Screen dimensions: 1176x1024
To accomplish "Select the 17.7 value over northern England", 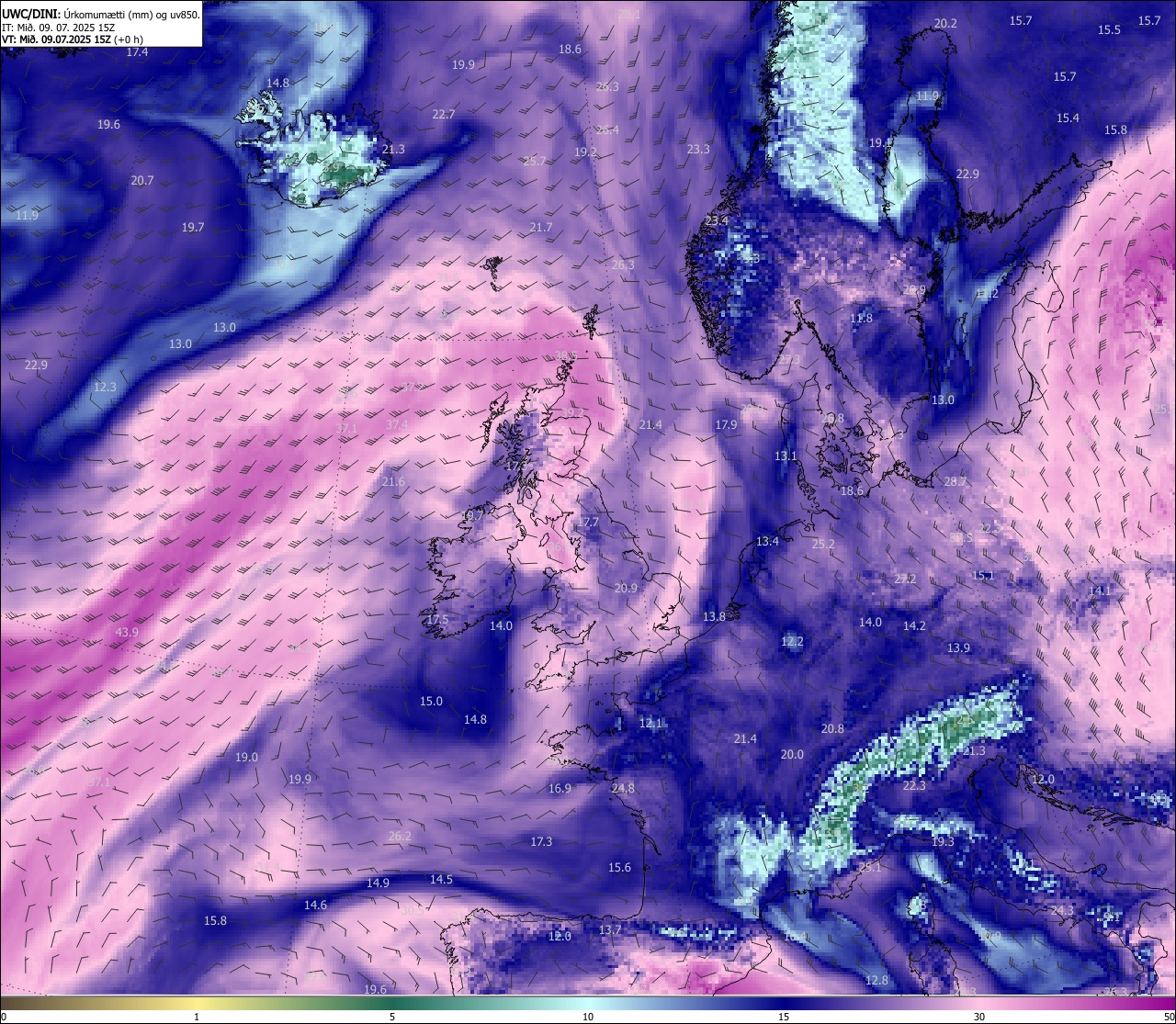I will point(588,523).
